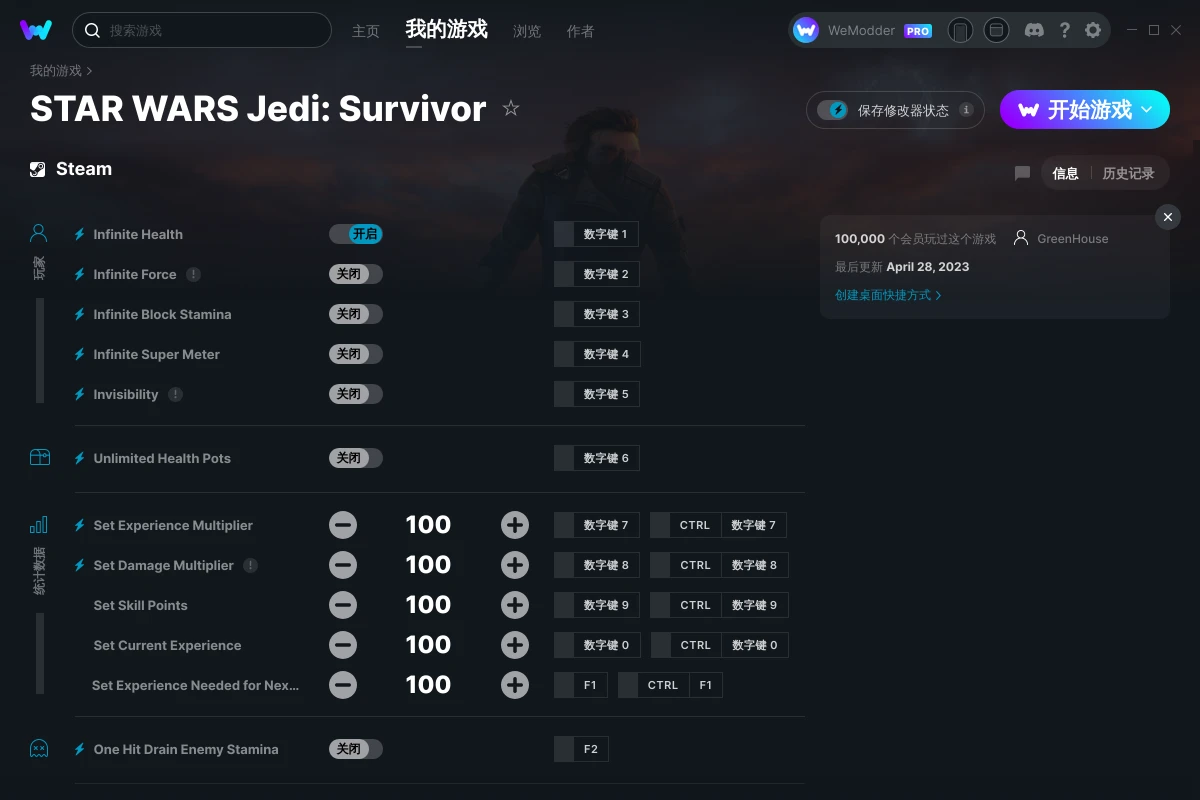Expand the 开始游戏 dropdown arrow

coord(1147,110)
